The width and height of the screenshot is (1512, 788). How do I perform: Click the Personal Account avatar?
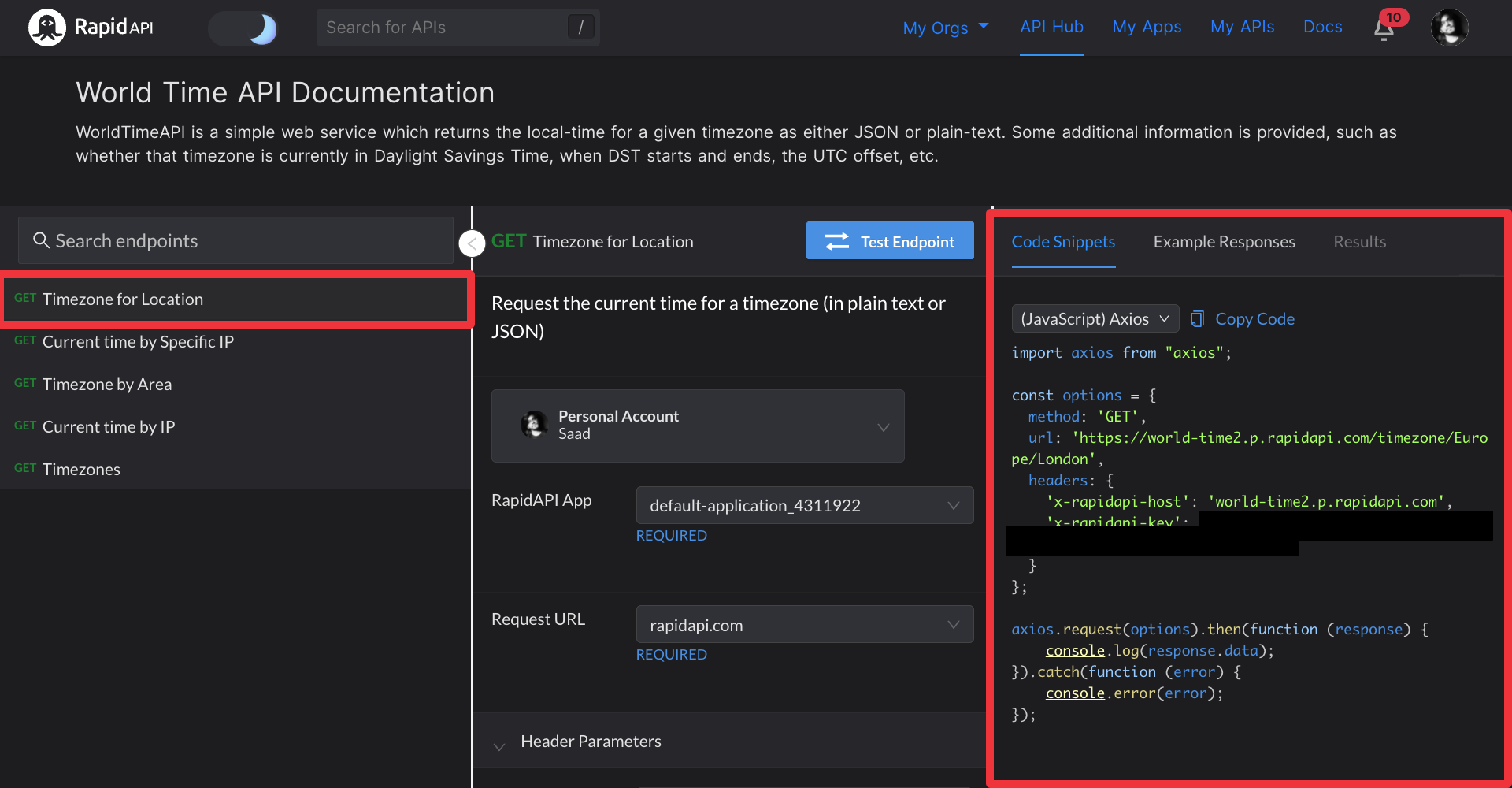pos(534,425)
